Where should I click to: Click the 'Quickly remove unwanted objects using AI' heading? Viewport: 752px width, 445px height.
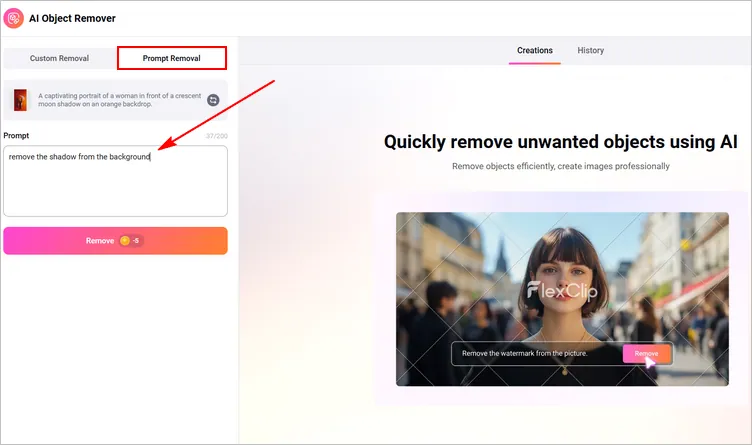click(561, 142)
